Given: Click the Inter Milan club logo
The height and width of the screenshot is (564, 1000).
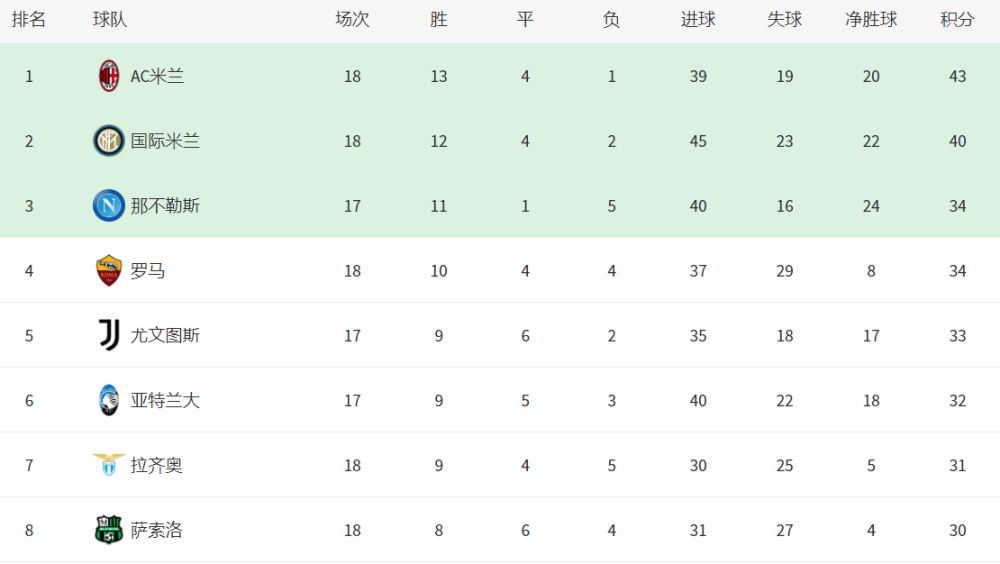Looking at the screenshot, I should (108, 140).
